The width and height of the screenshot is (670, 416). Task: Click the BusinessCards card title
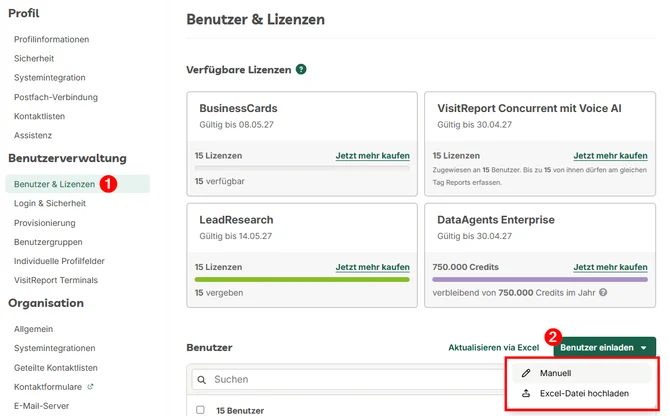(238, 108)
